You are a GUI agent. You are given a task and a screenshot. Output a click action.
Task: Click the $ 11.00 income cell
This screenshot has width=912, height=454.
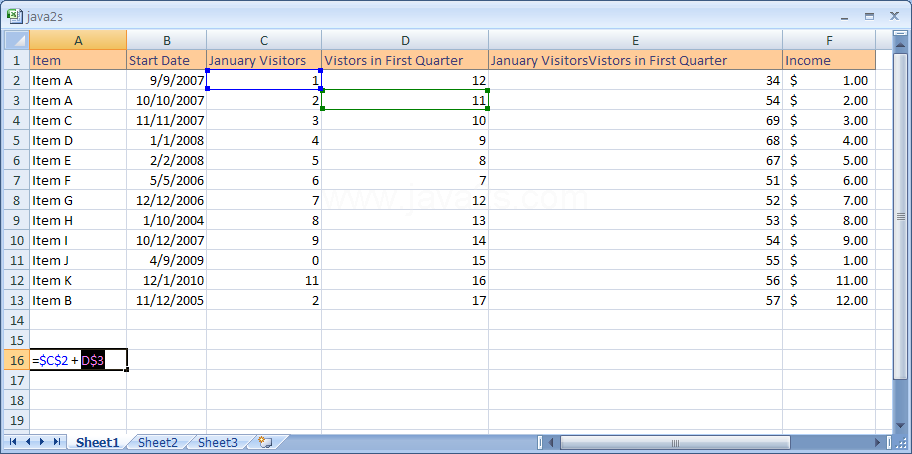pos(829,280)
